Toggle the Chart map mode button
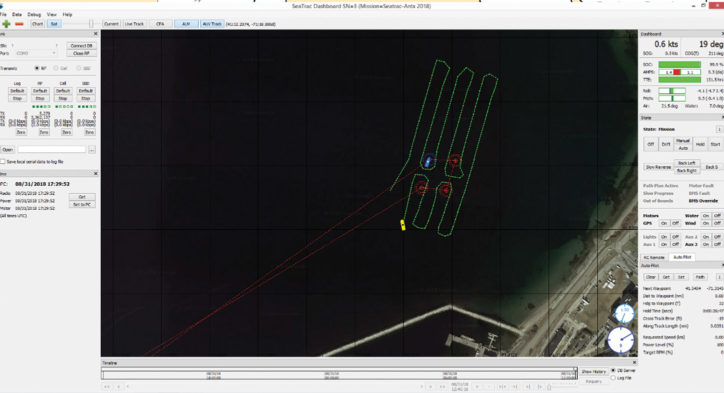 [x=37, y=24]
